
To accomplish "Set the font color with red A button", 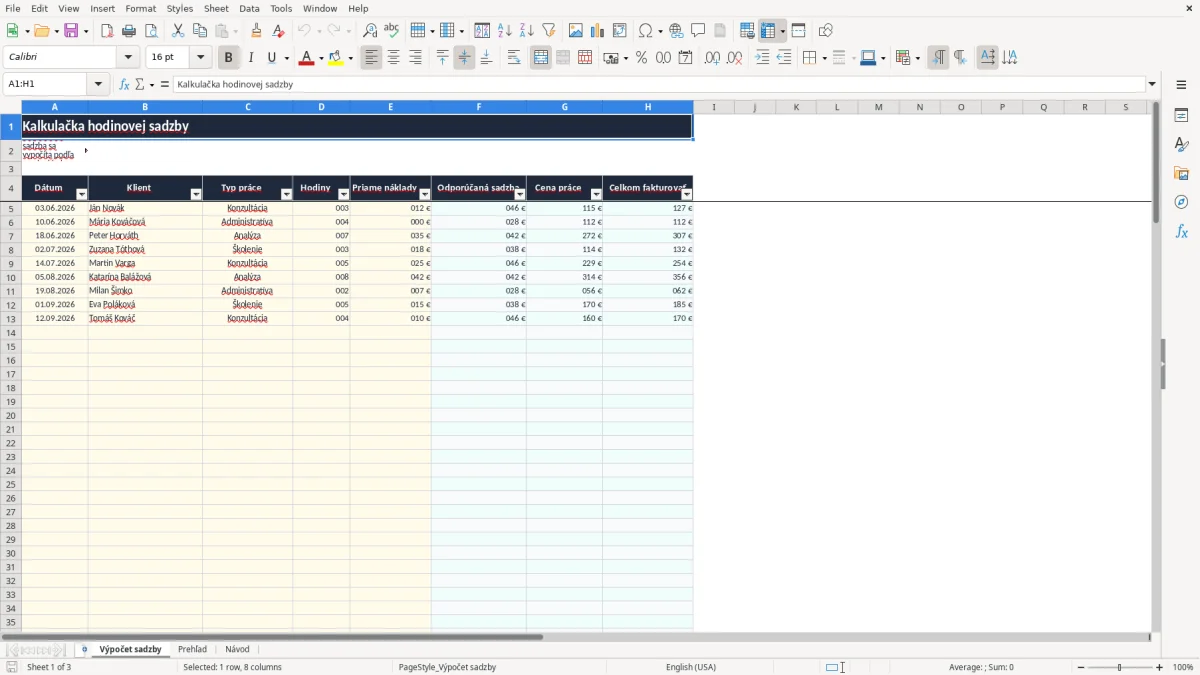I will click(306, 58).
